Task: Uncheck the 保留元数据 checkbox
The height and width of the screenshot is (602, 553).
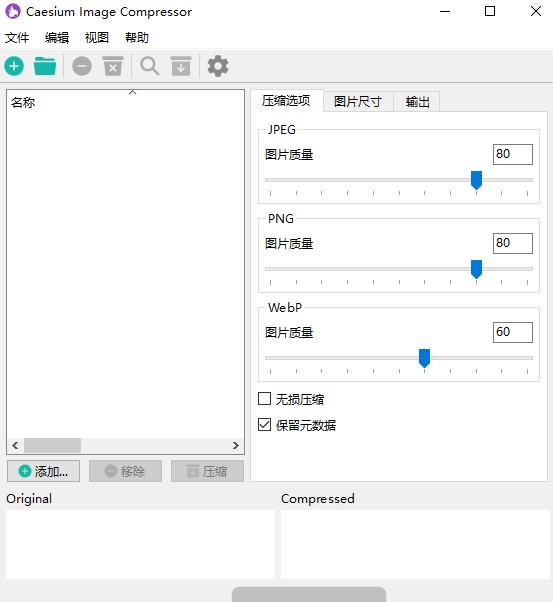Action: click(x=264, y=425)
